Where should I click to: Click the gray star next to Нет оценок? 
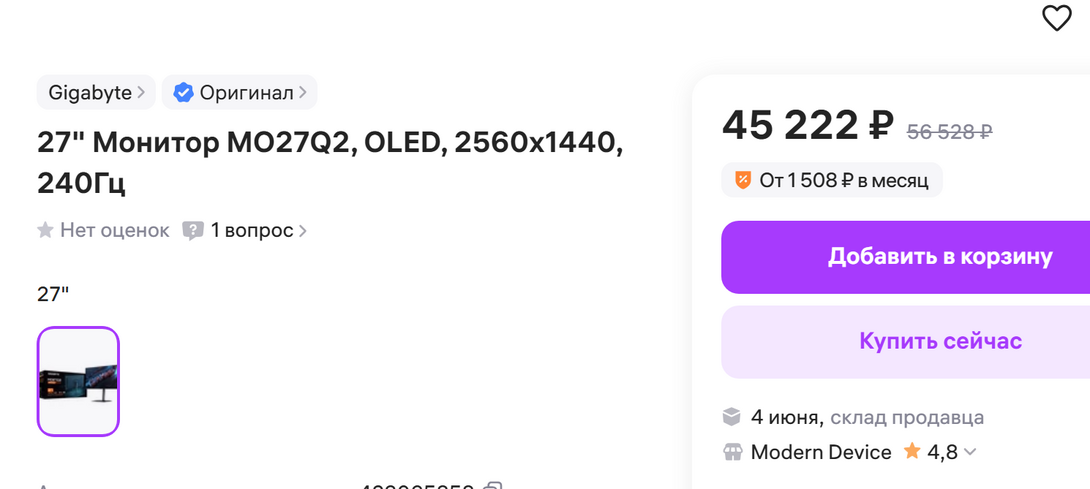tap(45, 231)
